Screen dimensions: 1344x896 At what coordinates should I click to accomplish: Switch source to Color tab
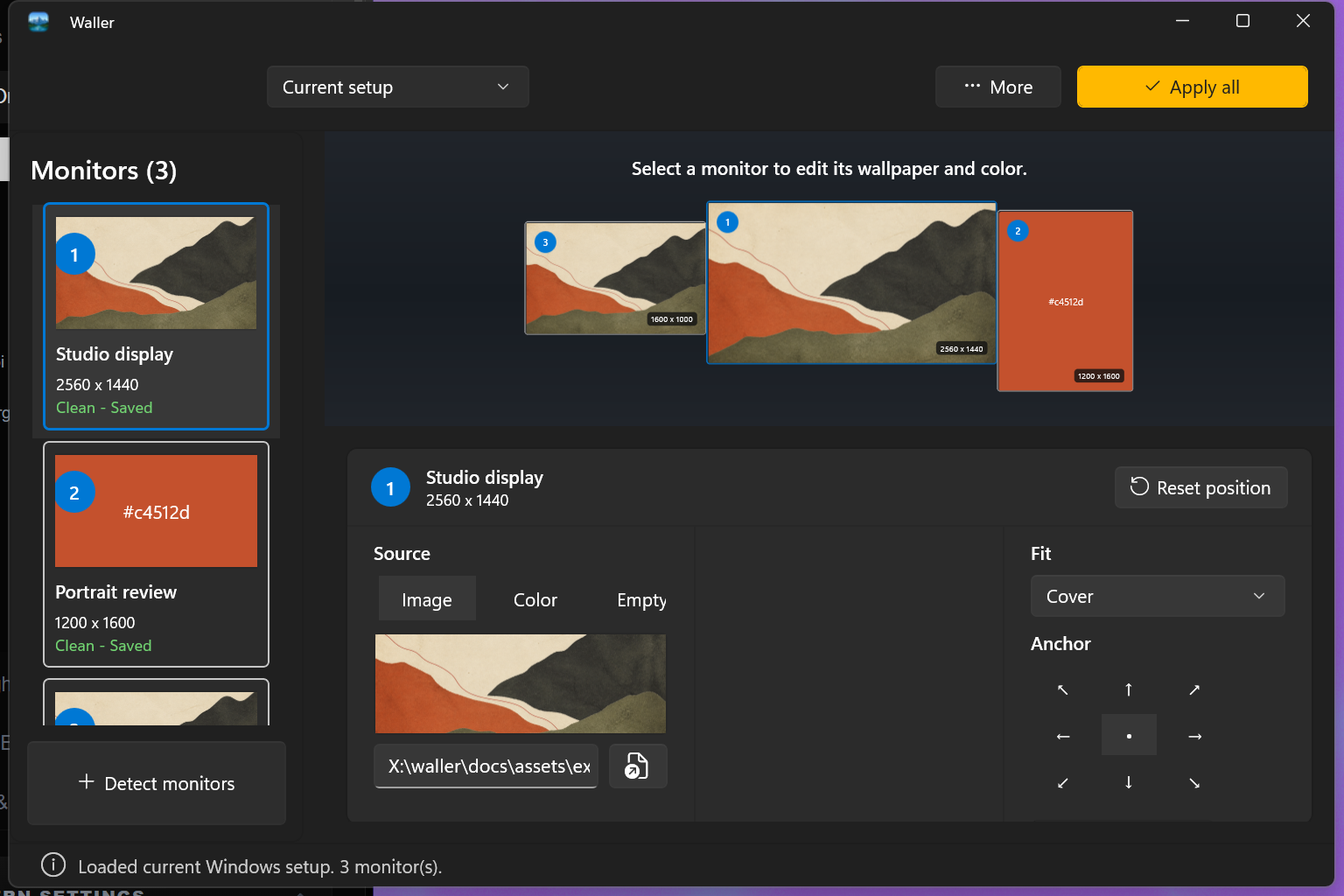pos(535,599)
